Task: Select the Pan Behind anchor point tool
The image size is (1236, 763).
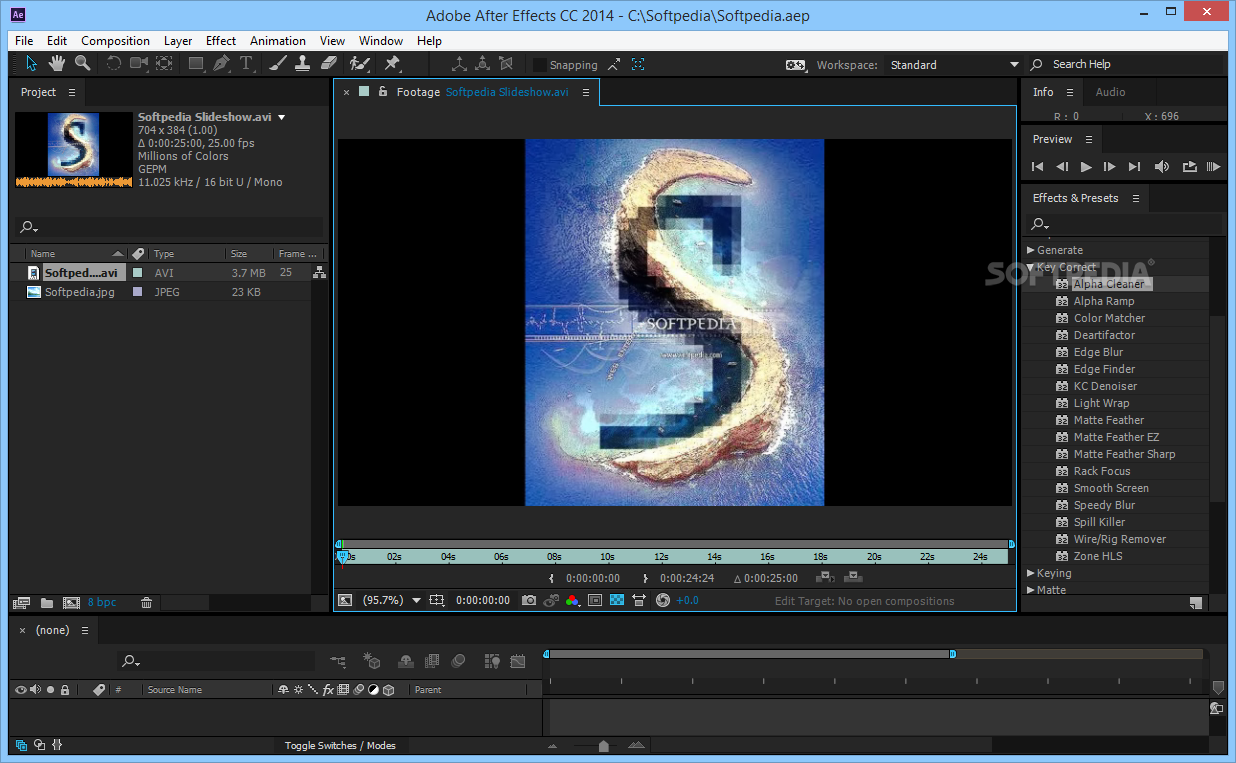Action: point(164,64)
